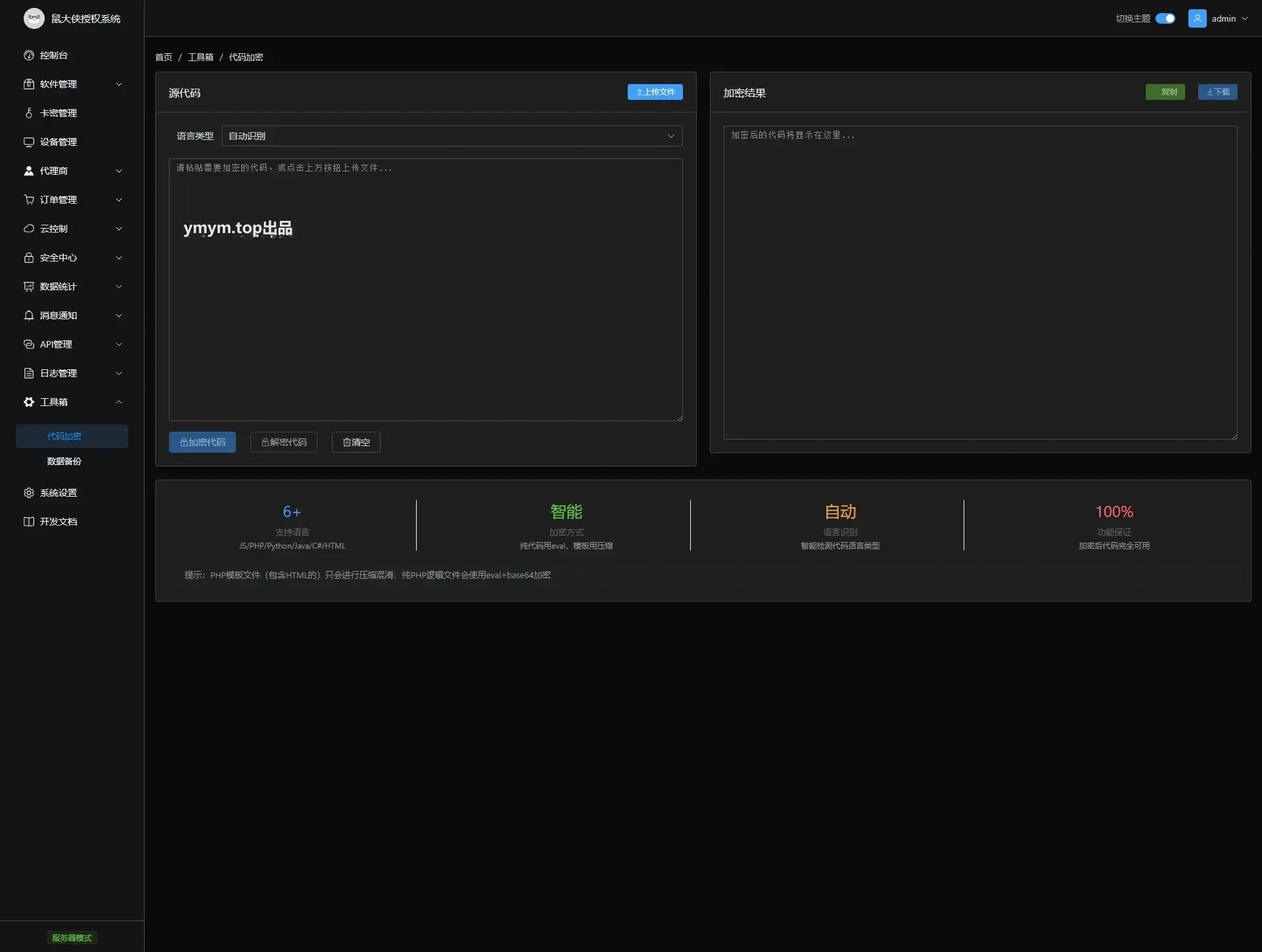Image resolution: width=1262 pixels, height=952 pixels.
Task: Click the 下载 download result button
Action: [1218, 92]
